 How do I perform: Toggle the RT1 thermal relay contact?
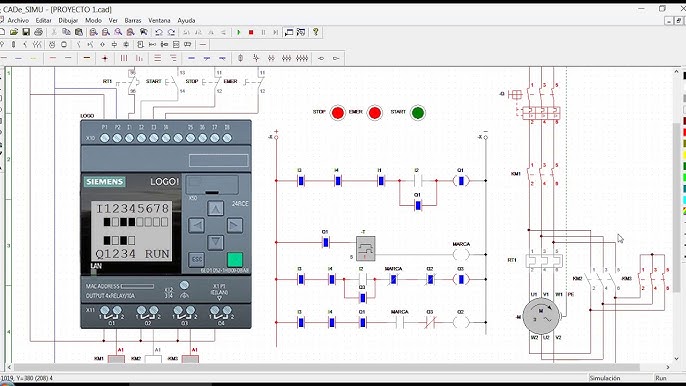(x=128, y=82)
